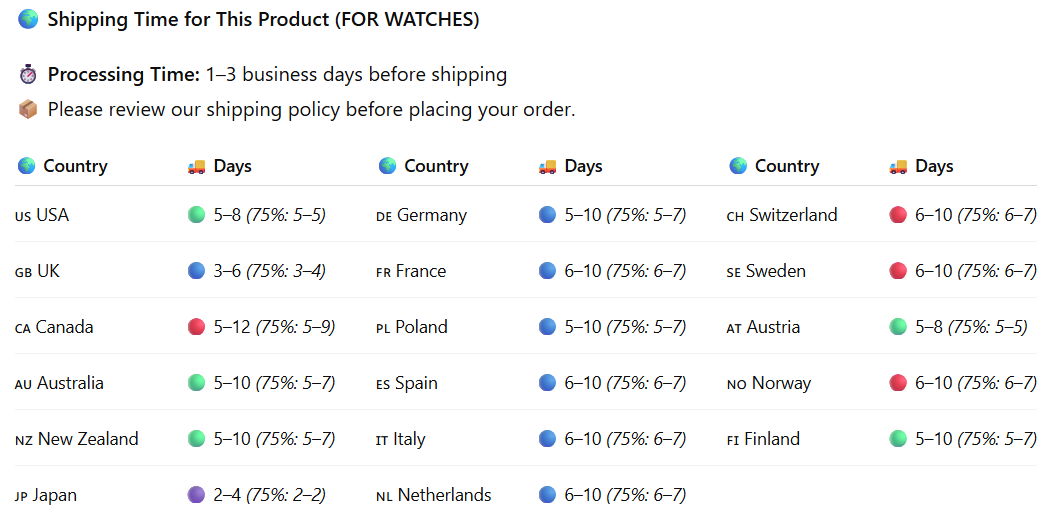Click the green dot in the Austria row
This screenshot has height=525, width=1061.
click(898, 326)
